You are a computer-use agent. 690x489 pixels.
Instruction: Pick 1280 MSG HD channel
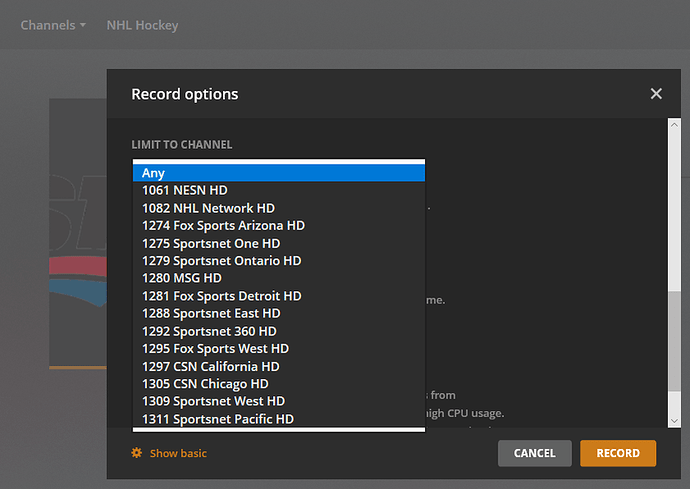(279, 278)
